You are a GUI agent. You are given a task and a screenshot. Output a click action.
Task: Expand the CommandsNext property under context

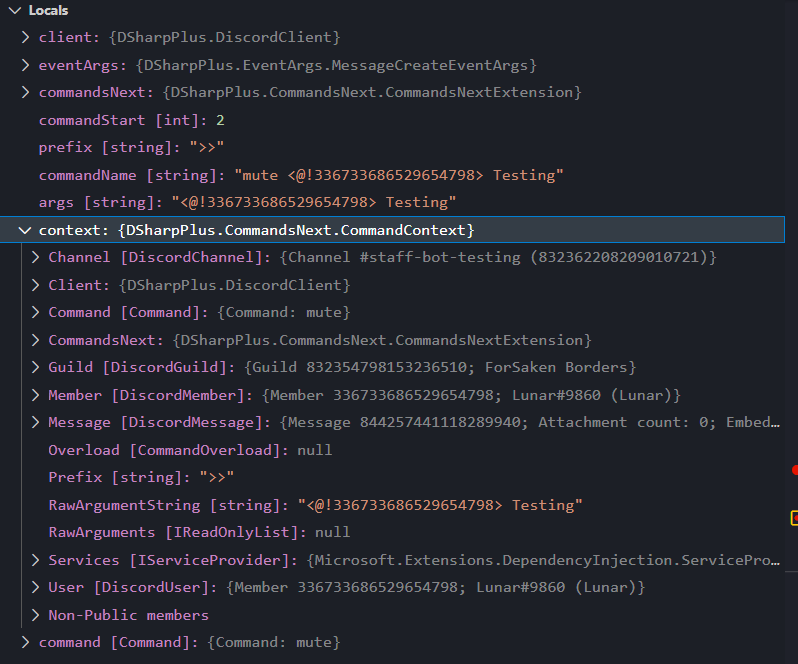35,340
